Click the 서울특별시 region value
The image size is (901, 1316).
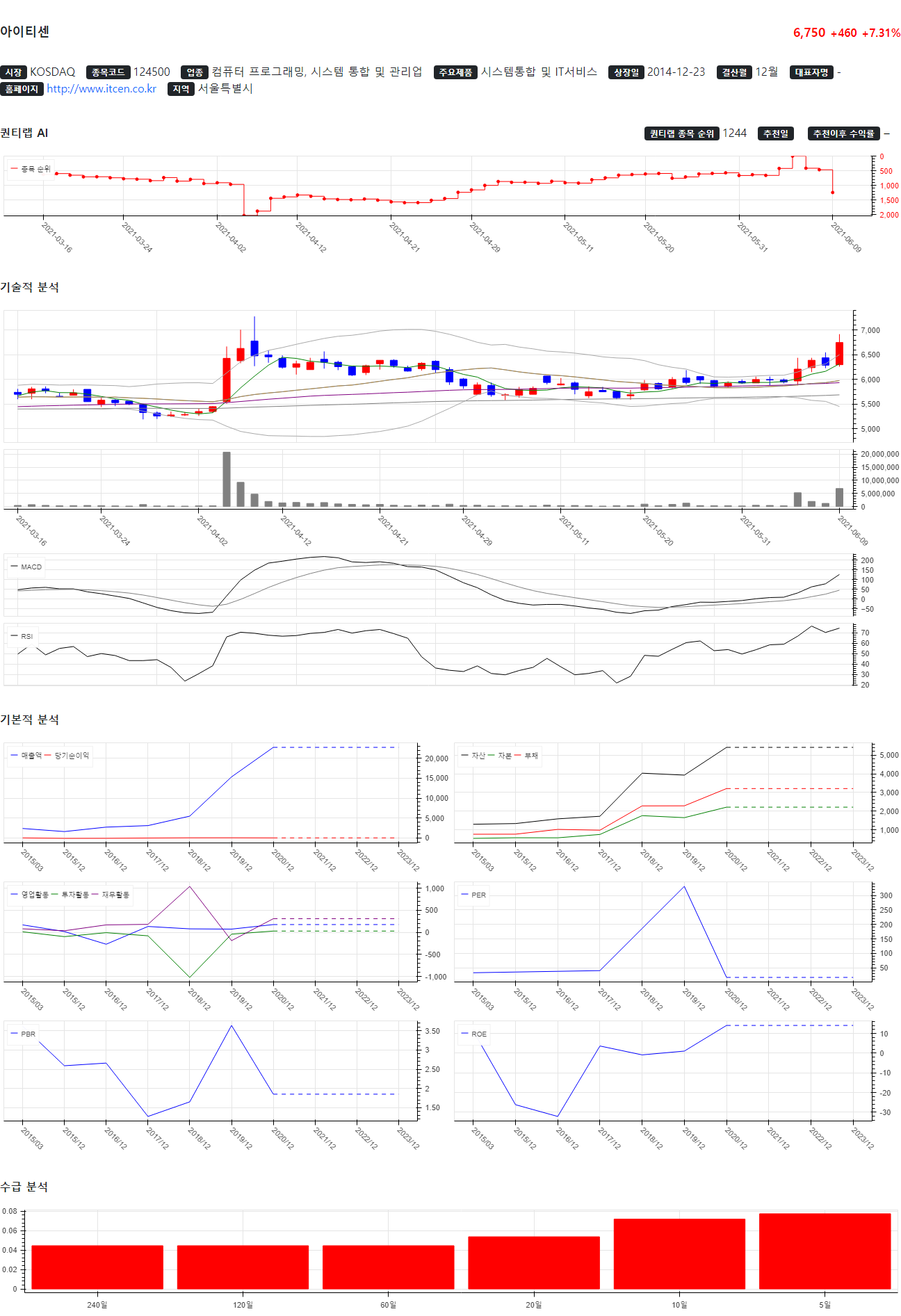(x=225, y=89)
